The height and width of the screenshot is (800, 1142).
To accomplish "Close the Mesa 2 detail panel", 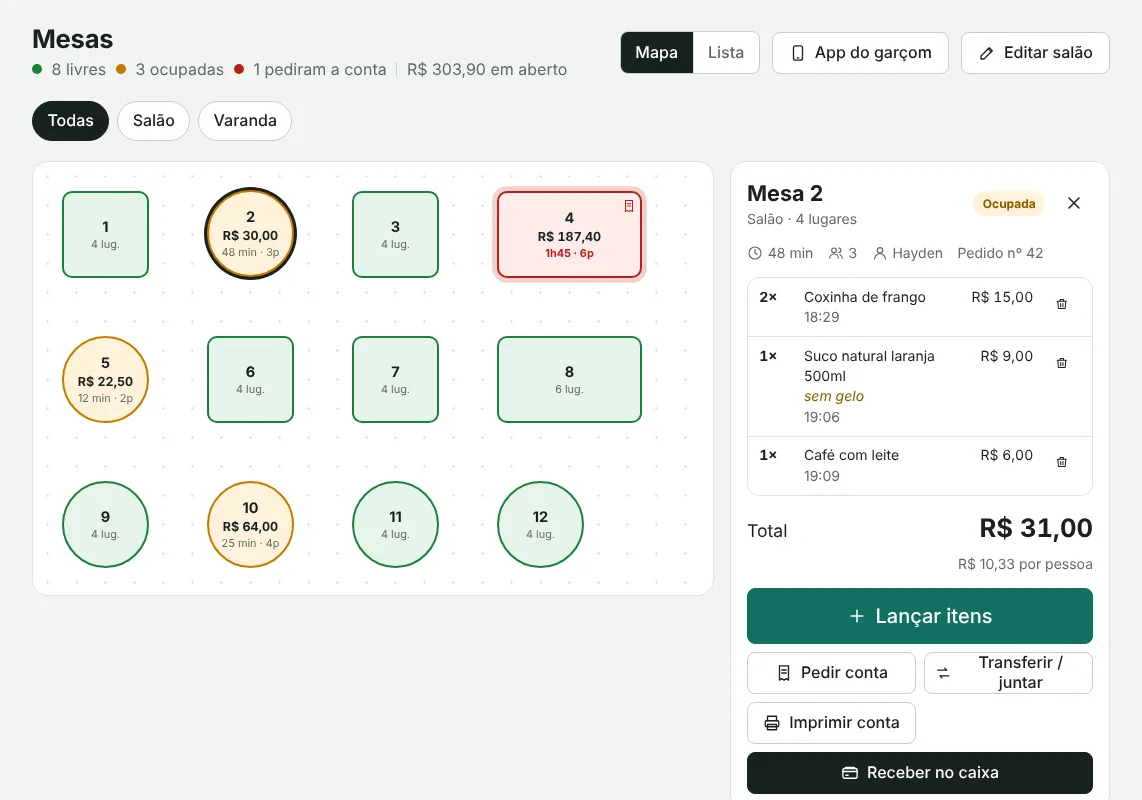I will coord(1074,203).
